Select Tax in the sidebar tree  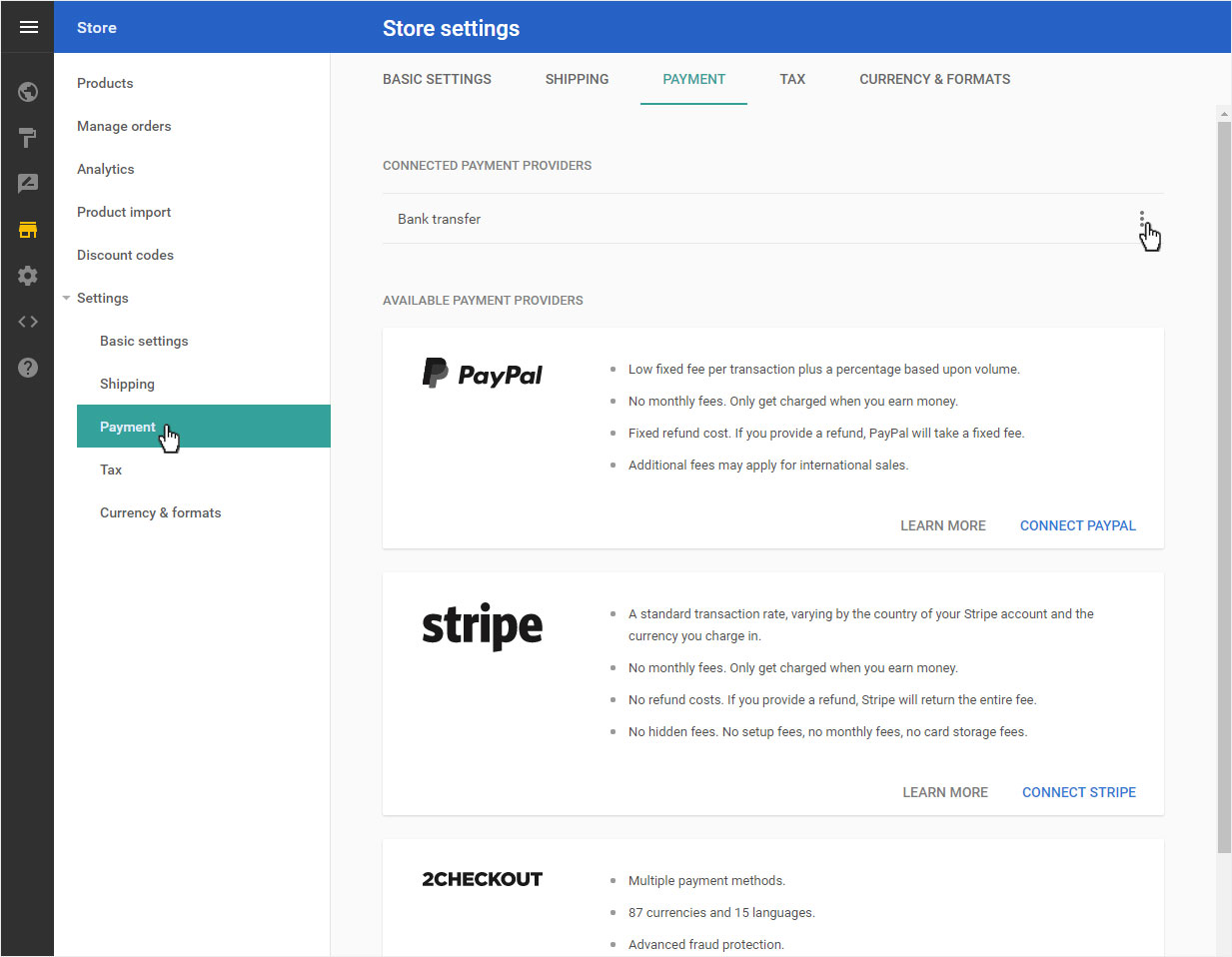111,470
